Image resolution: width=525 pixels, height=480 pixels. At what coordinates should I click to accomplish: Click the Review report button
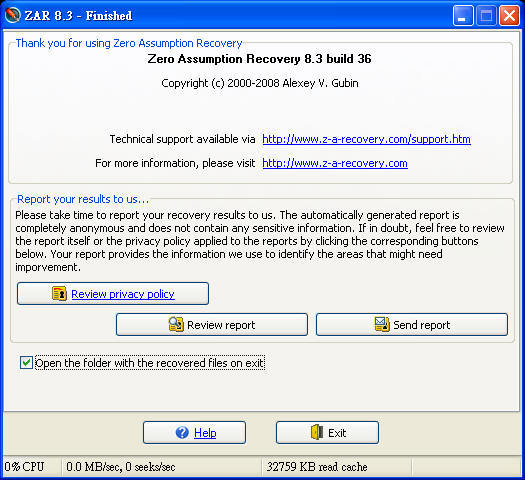pos(212,324)
